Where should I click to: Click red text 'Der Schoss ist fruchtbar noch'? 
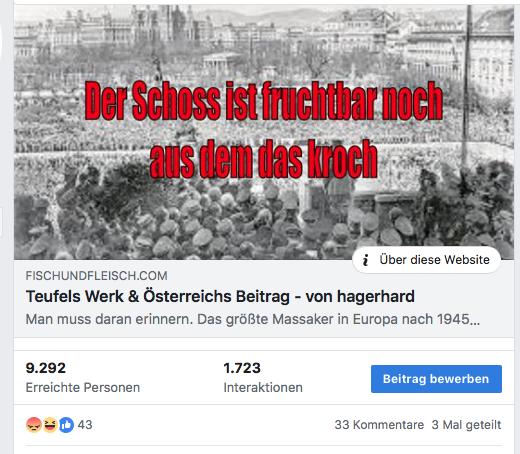[263, 101]
